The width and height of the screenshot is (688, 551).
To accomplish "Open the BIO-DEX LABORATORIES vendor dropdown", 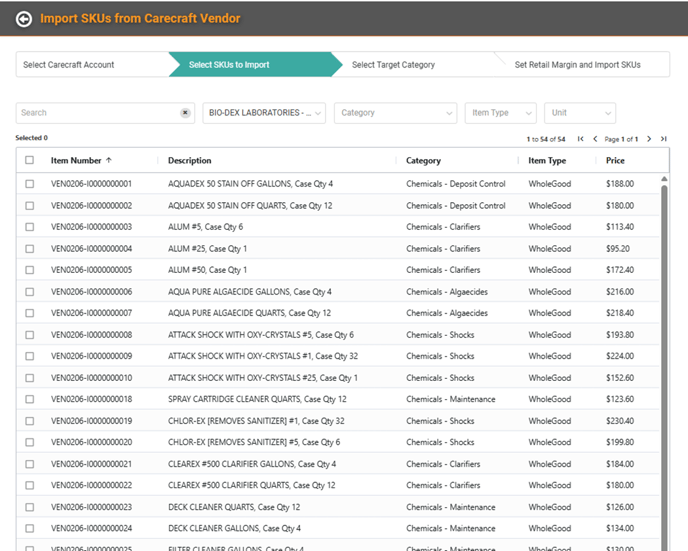I will coord(264,113).
